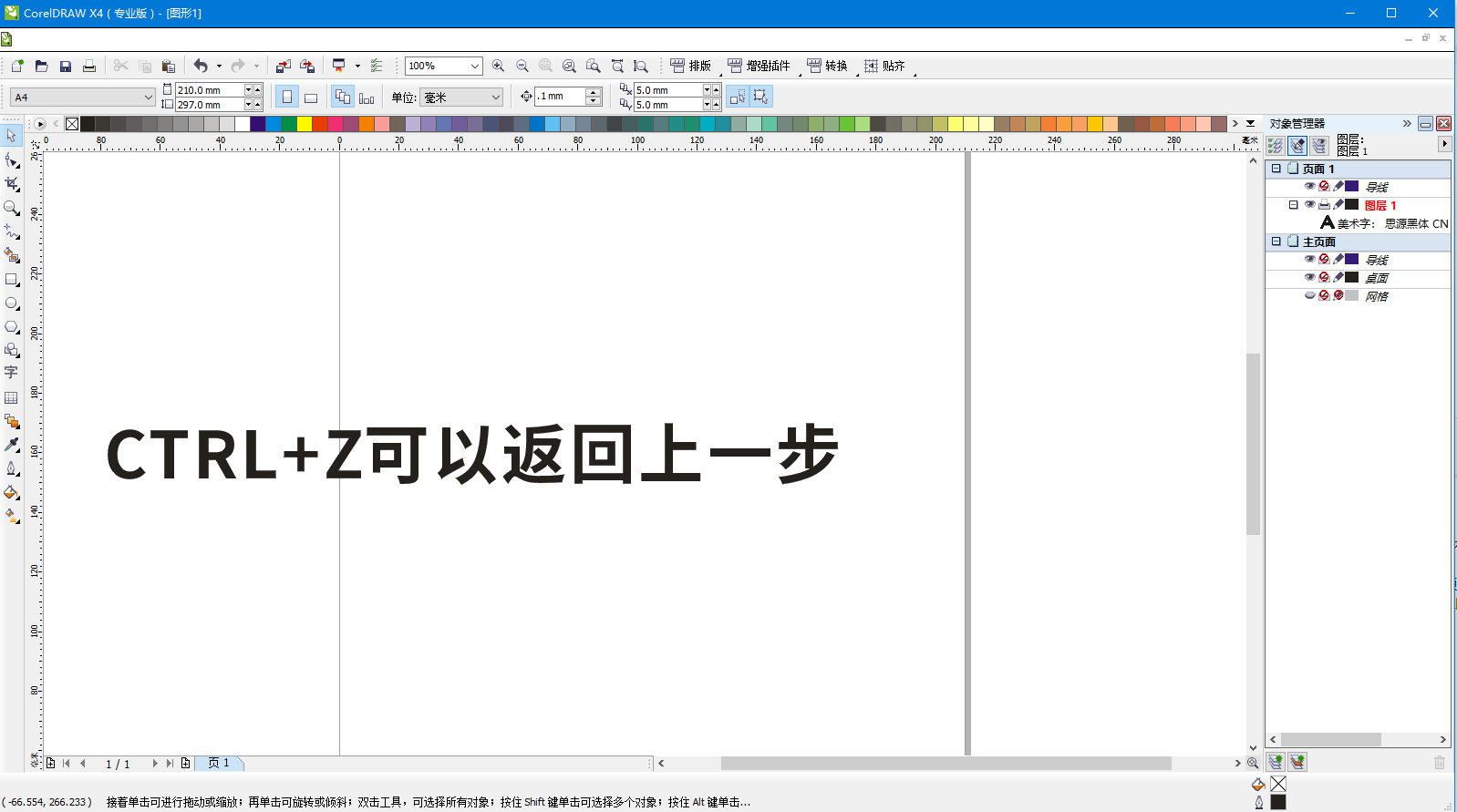
Task: Click the page height field 297.0 mm
Action: point(210,105)
